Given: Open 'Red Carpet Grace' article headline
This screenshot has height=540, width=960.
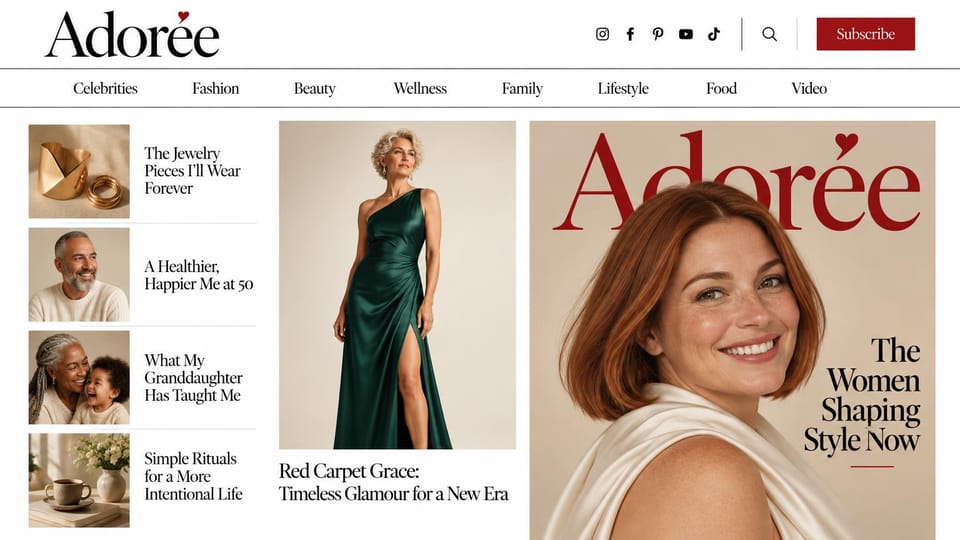Looking at the screenshot, I should pos(394,482).
